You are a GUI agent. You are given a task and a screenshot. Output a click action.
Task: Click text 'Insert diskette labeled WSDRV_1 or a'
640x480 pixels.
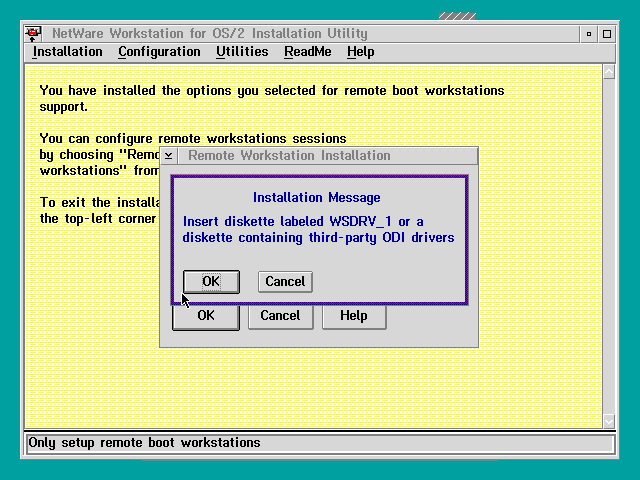click(303, 222)
